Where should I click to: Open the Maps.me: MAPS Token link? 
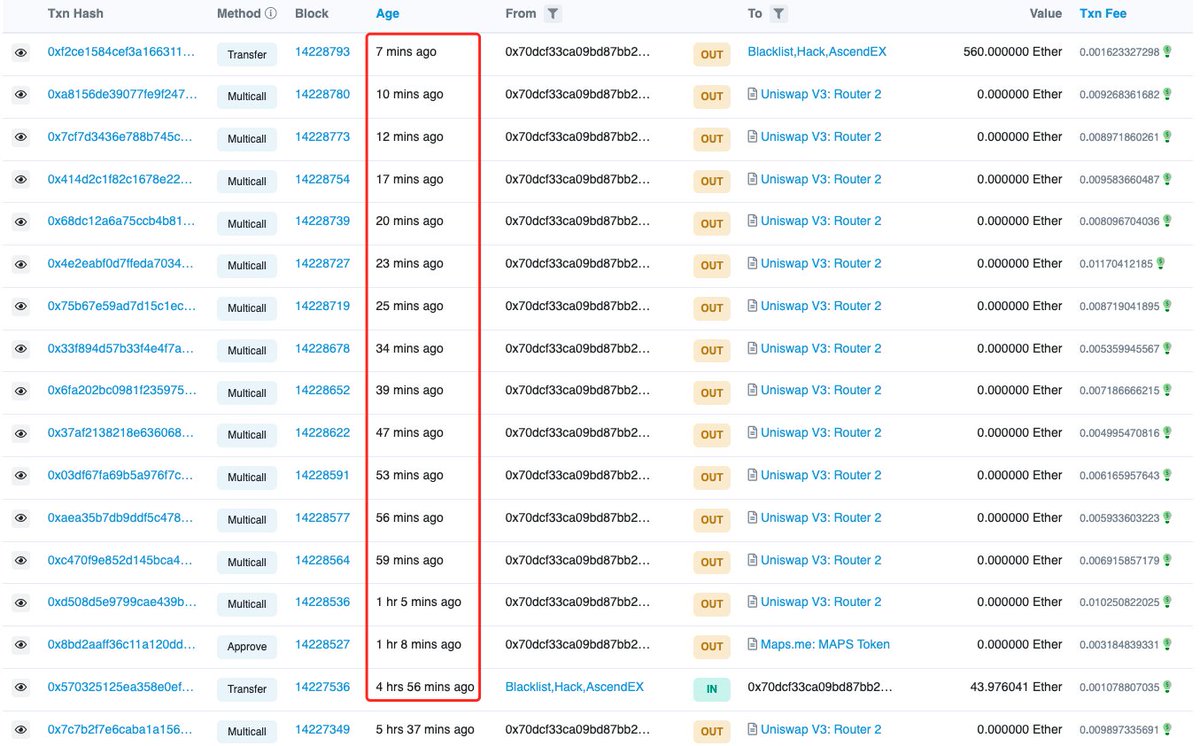click(x=825, y=645)
